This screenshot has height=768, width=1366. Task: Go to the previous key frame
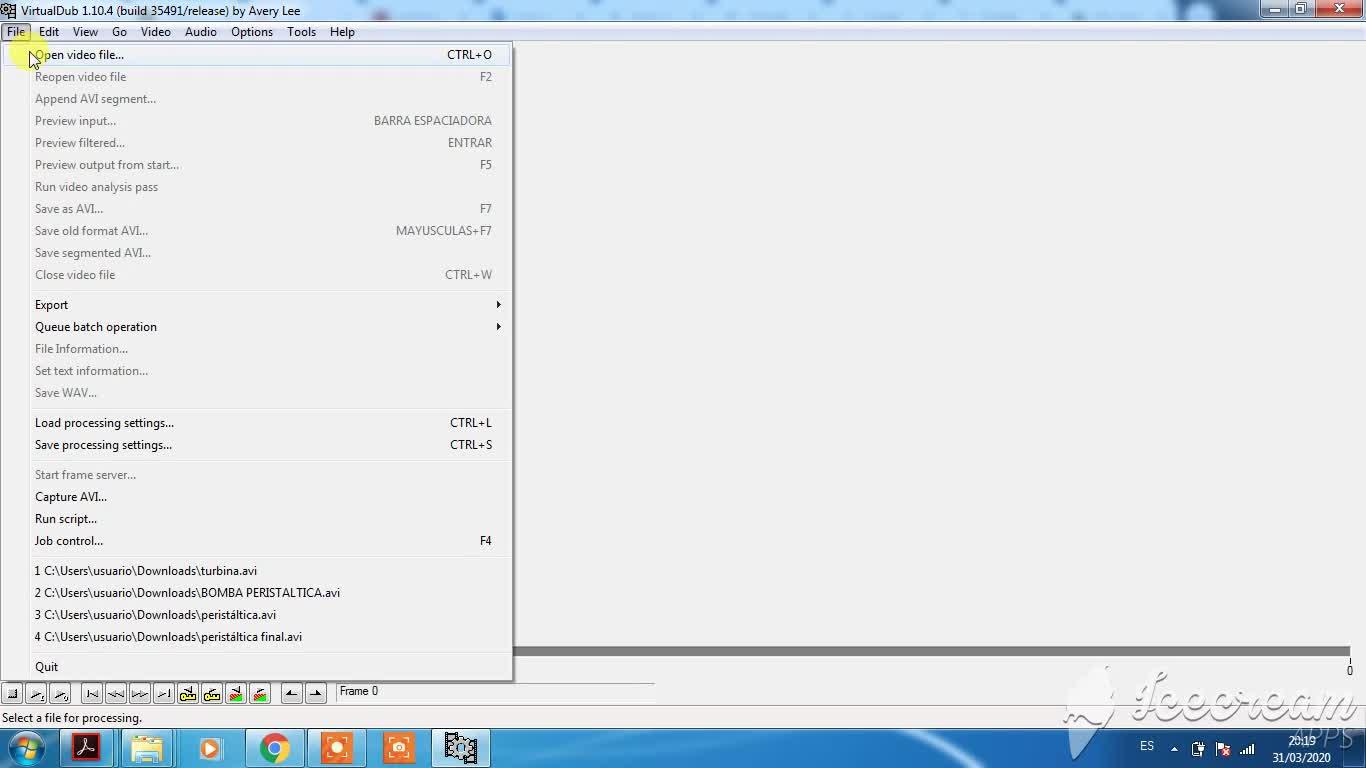(x=188, y=693)
